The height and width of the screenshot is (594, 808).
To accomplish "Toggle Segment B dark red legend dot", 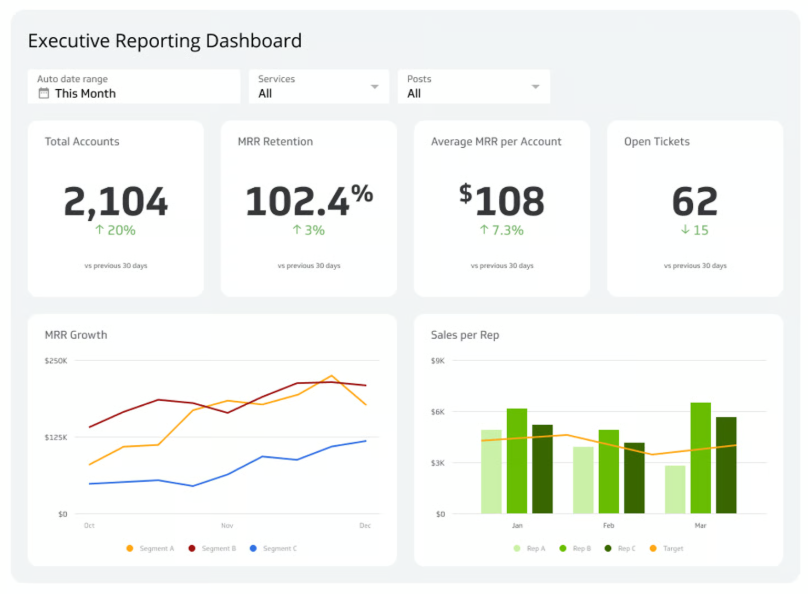I will [x=192, y=548].
